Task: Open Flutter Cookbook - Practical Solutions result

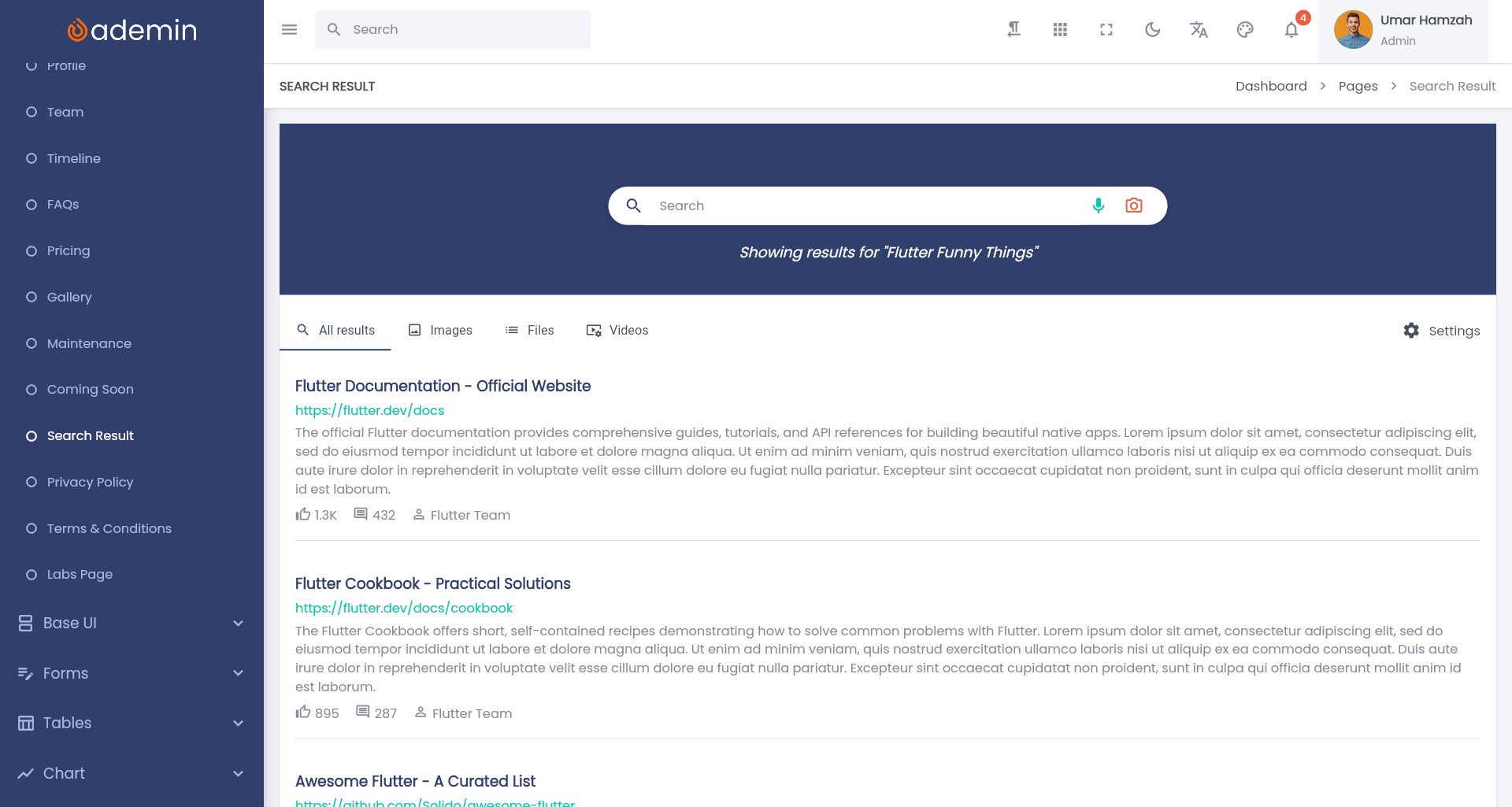Action: [x=432, y=583]
